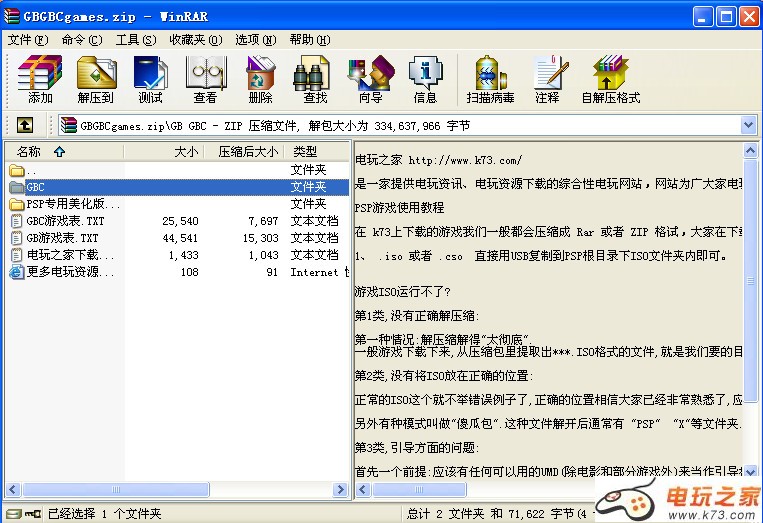763x523 pixels.
Task: Open the 文件 (File) menu
Action: click(x=27, y=39)
